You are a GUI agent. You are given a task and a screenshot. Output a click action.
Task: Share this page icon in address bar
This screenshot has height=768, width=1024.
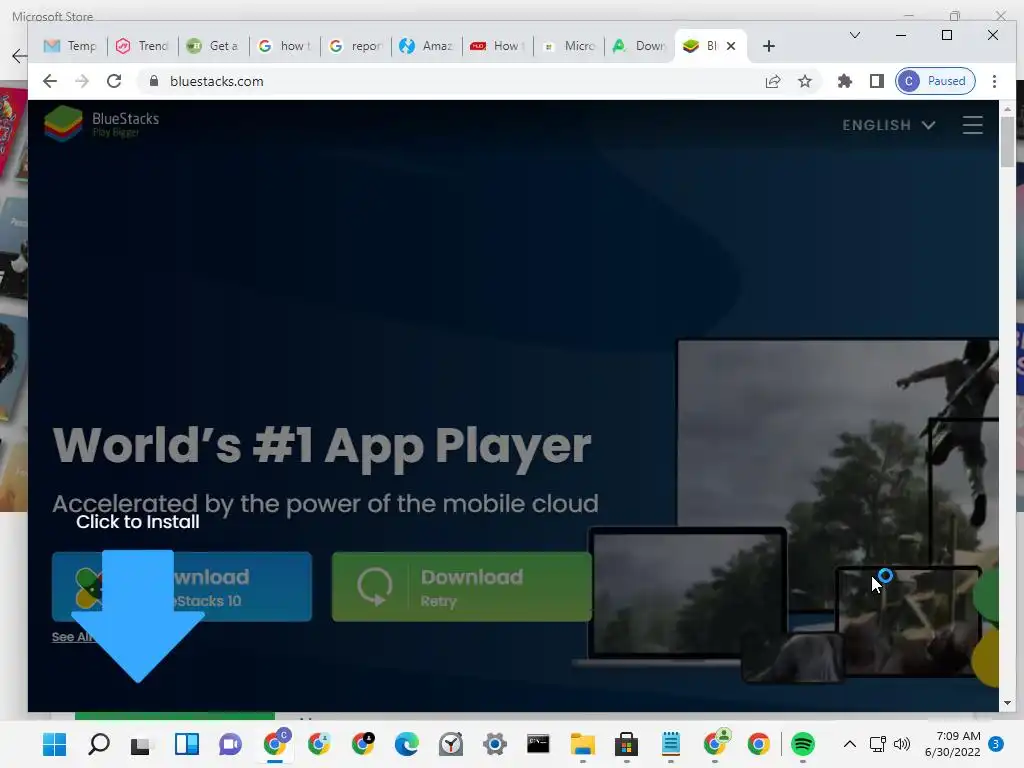tap(773, 81)
